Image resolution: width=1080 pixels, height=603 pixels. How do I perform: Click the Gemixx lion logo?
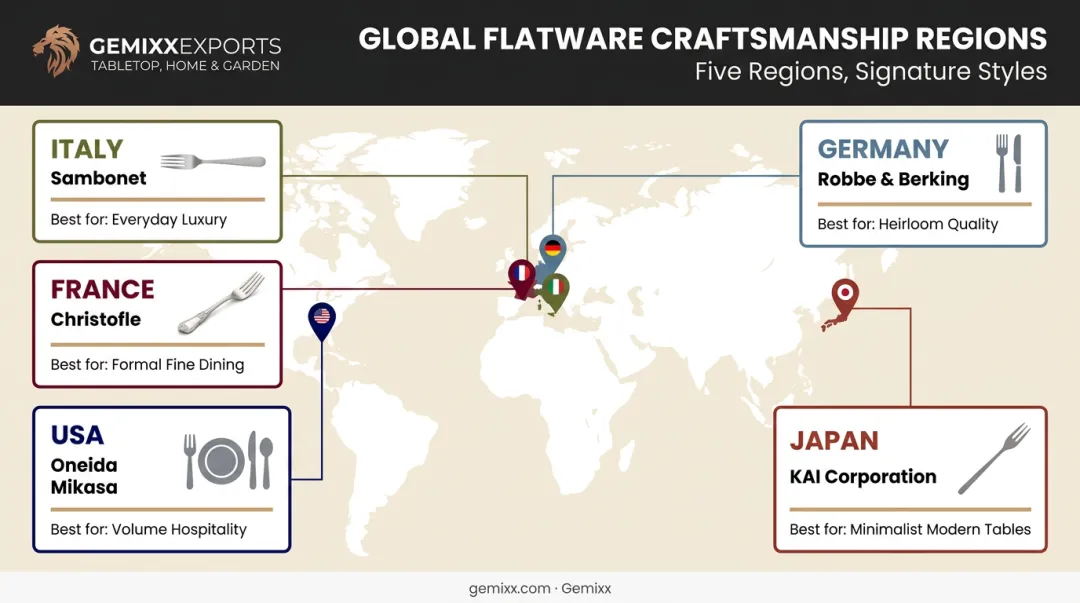[56, 50]
